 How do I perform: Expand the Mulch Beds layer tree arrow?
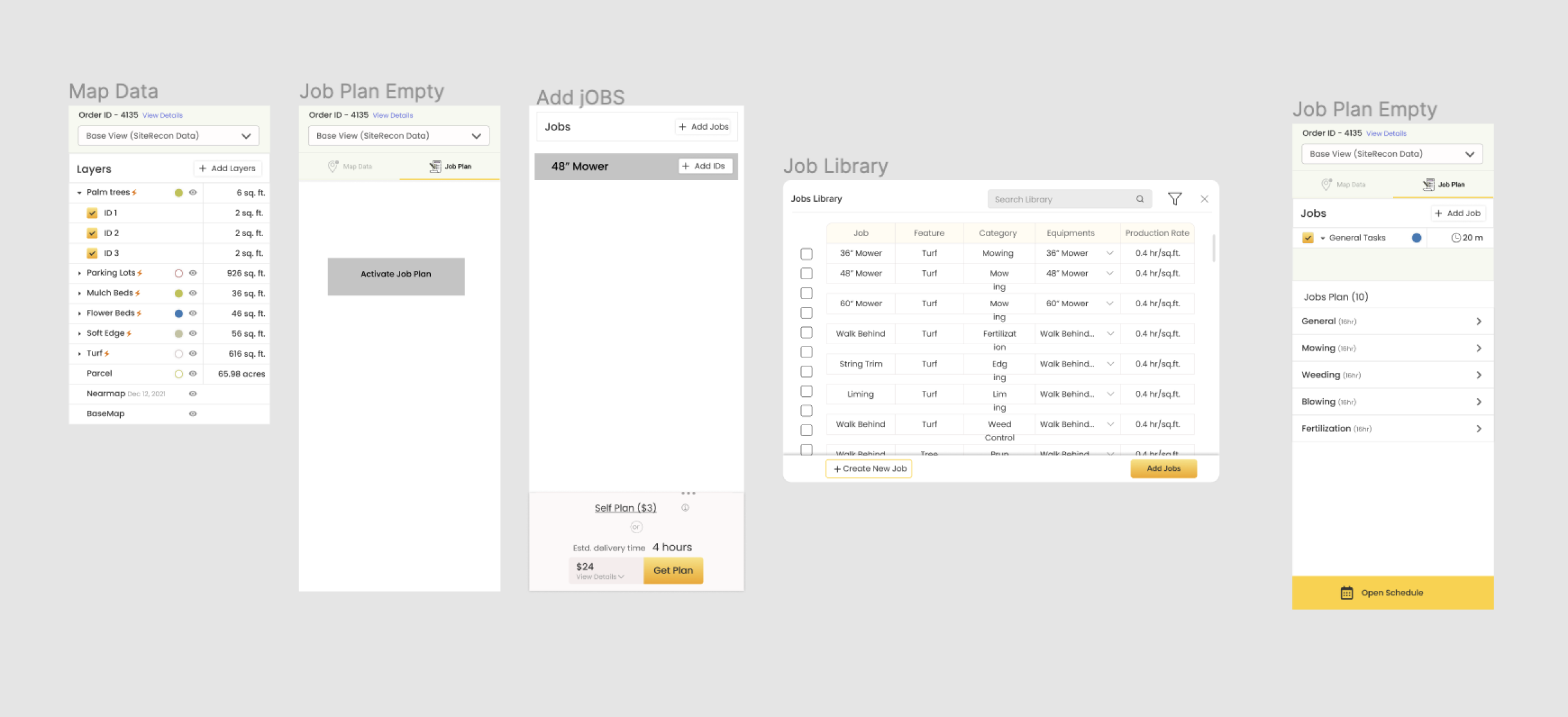tap(80, 294)
